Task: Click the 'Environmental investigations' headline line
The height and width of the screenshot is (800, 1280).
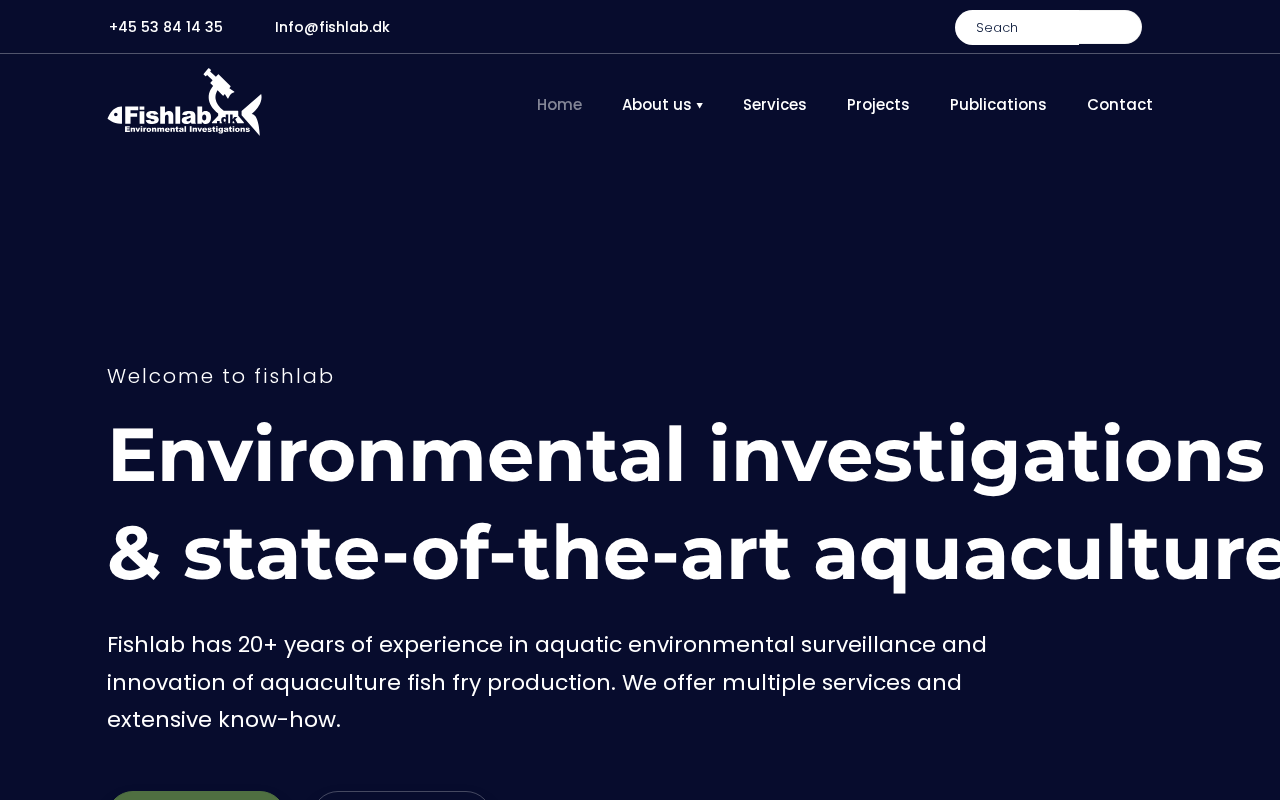Action: coord(686,455)
